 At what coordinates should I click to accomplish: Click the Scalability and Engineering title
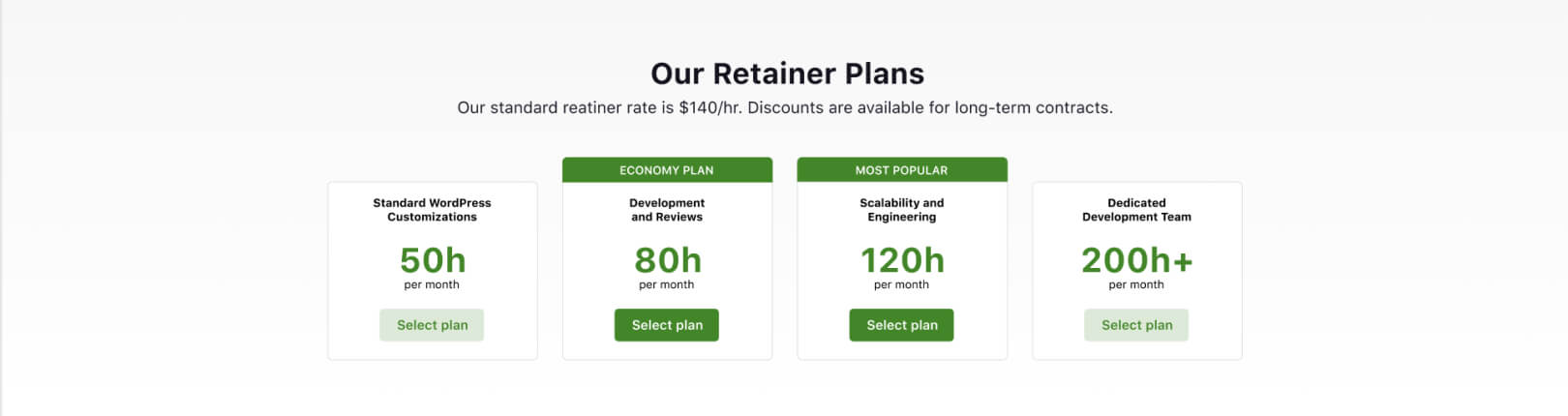point(901,210)
